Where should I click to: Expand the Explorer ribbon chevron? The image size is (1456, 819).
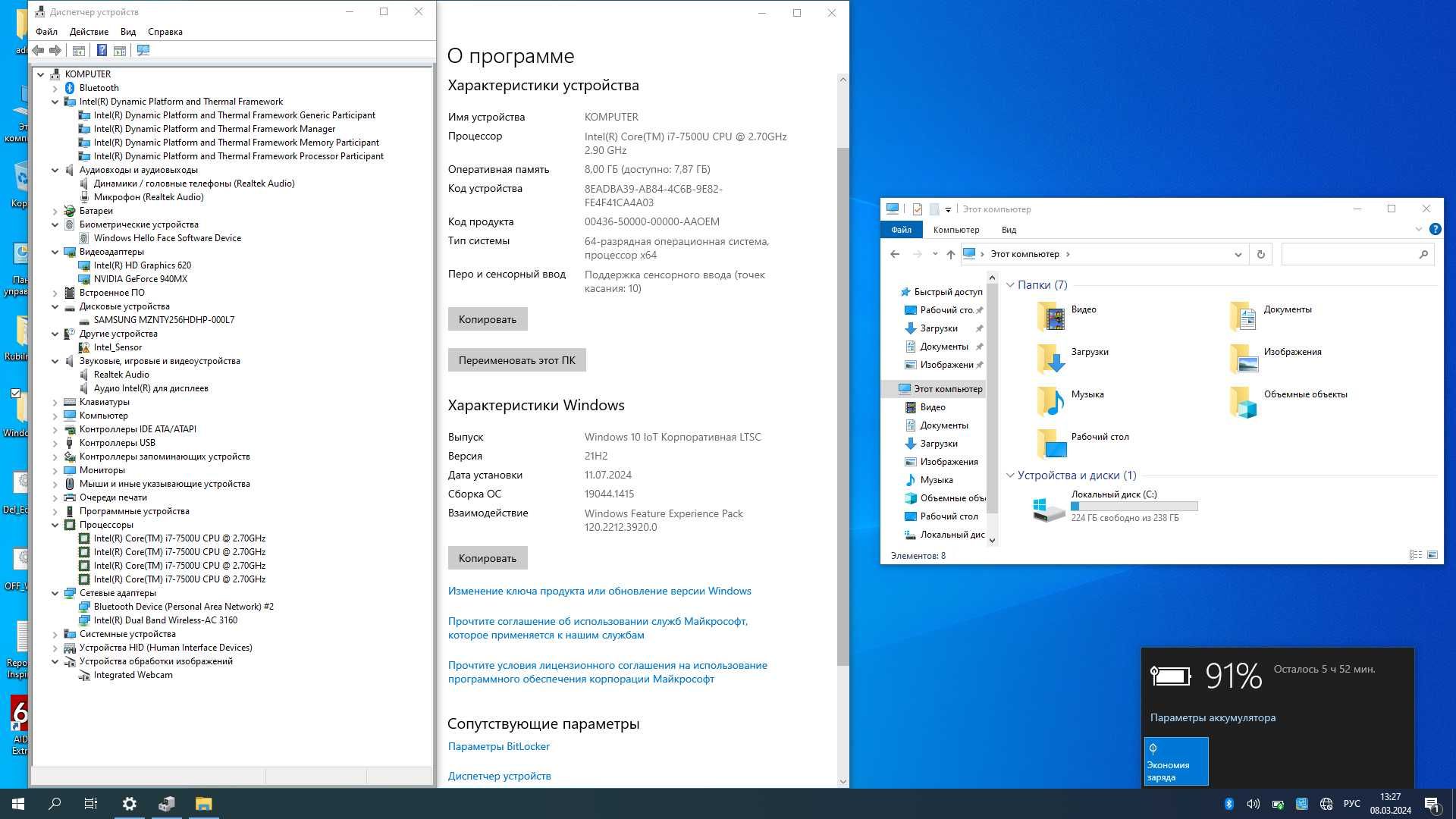(1418, 229)
